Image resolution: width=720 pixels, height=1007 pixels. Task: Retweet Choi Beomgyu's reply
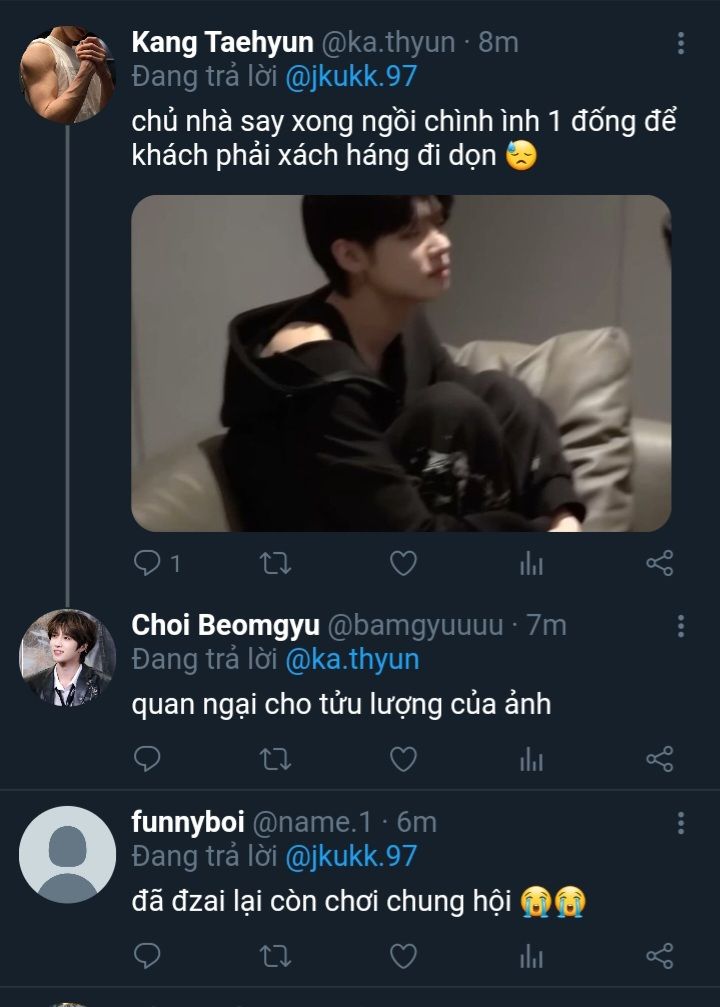click(x=275, y=760)
